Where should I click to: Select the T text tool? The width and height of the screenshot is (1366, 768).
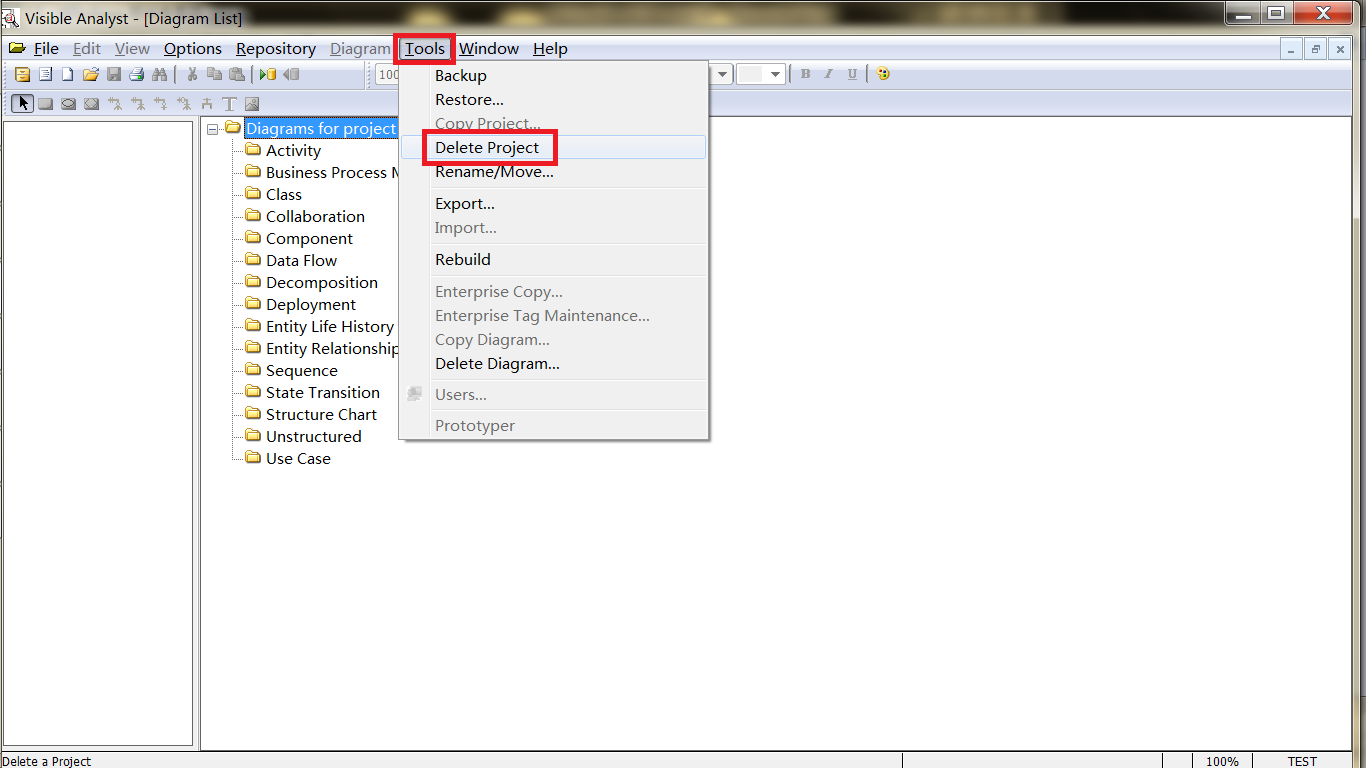point(229,103)
